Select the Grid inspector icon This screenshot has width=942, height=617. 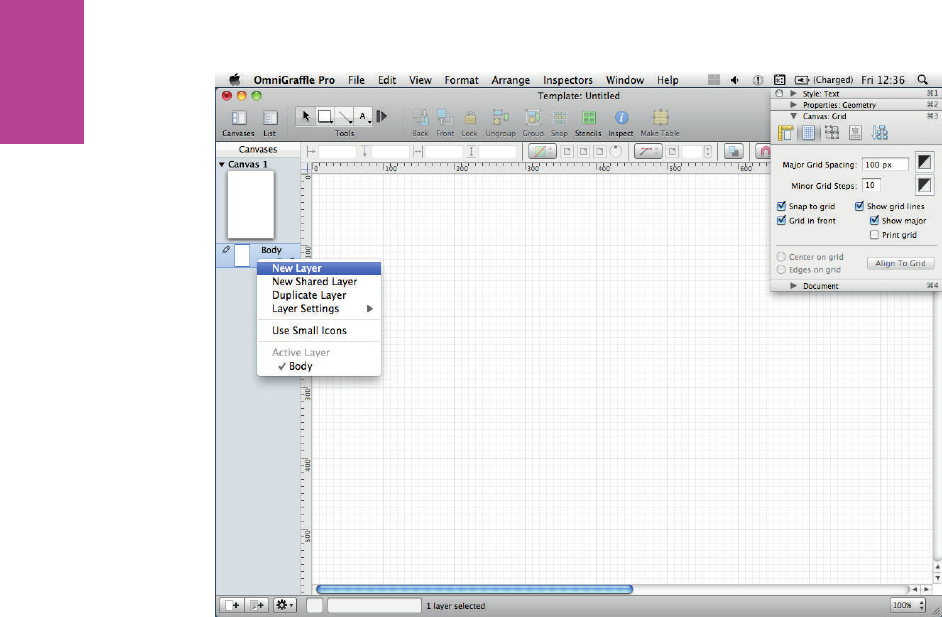[x=809, y=133]
